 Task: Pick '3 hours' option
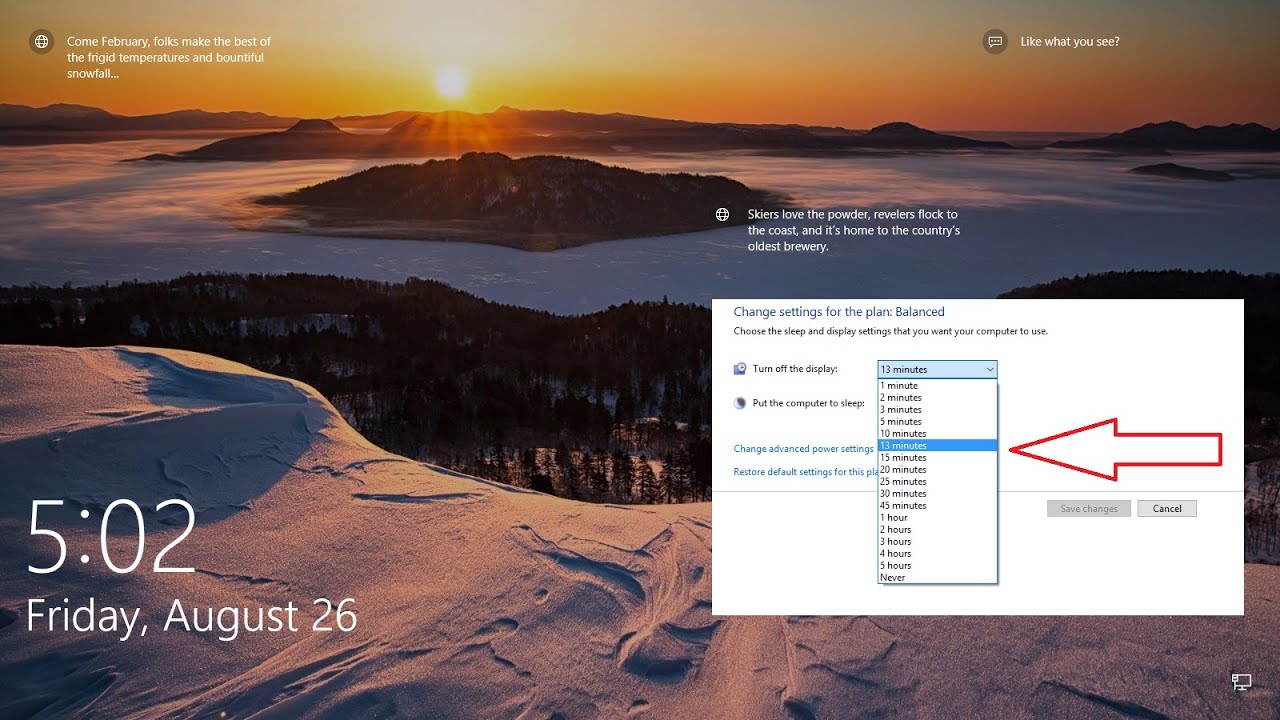pyautogui.click(x=937, y=542)
